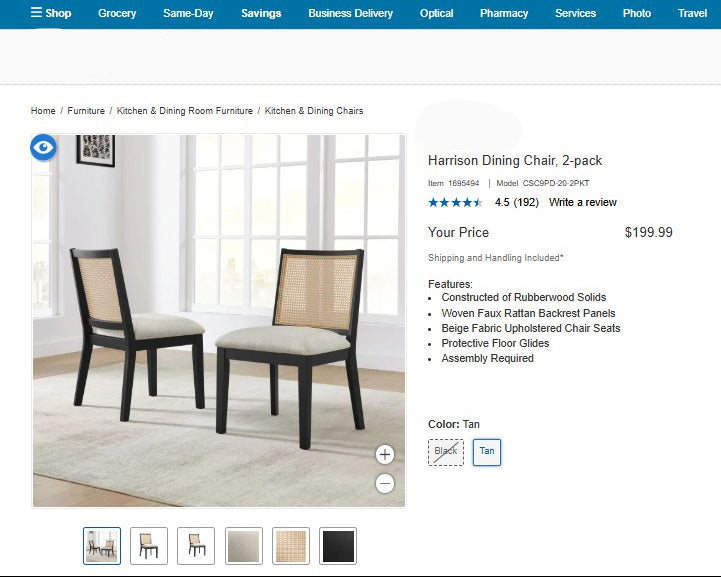Open the hamburger Shop menu
This screenshot has width=721, height=577.
pos(51,13)
